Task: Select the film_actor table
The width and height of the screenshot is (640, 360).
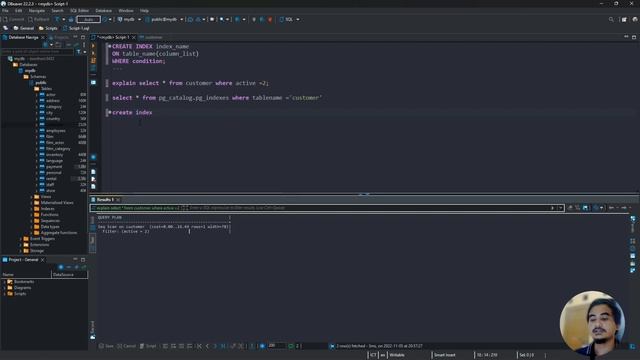Action: click(x=55, y=142)
